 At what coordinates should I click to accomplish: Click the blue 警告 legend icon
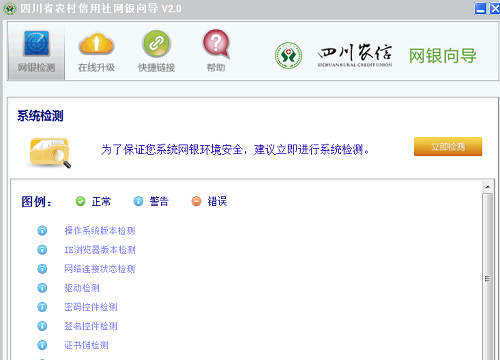(x=138, y=201)
